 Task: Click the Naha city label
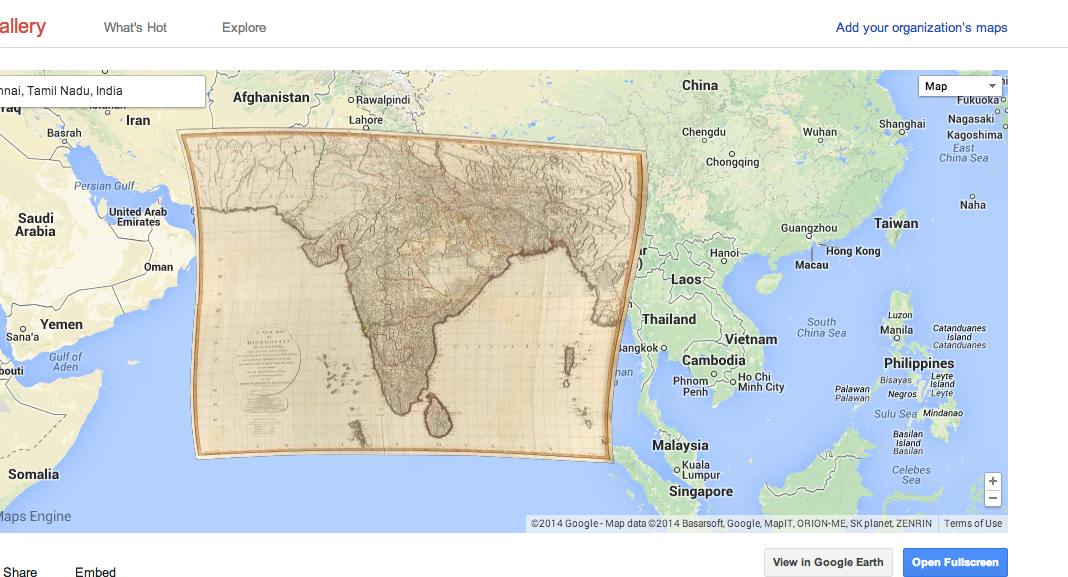pos(973,205)
